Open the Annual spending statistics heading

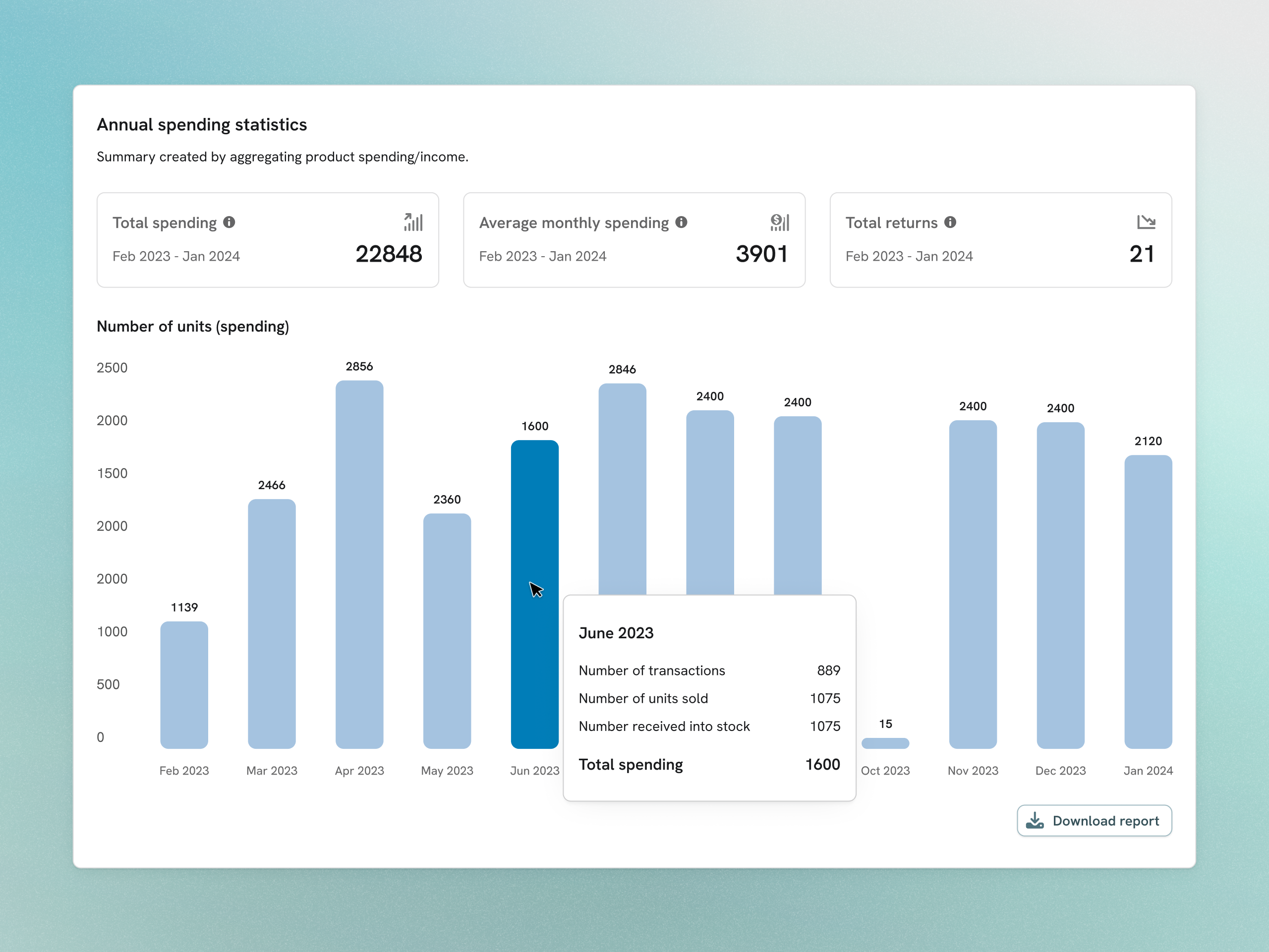tap(202, 124)
